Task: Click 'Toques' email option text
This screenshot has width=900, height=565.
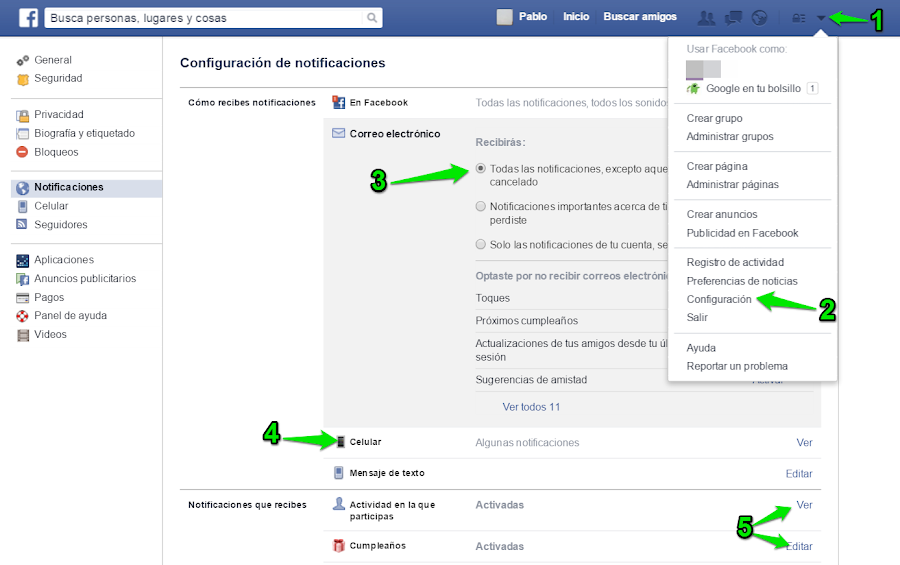Action: (492, 298)
